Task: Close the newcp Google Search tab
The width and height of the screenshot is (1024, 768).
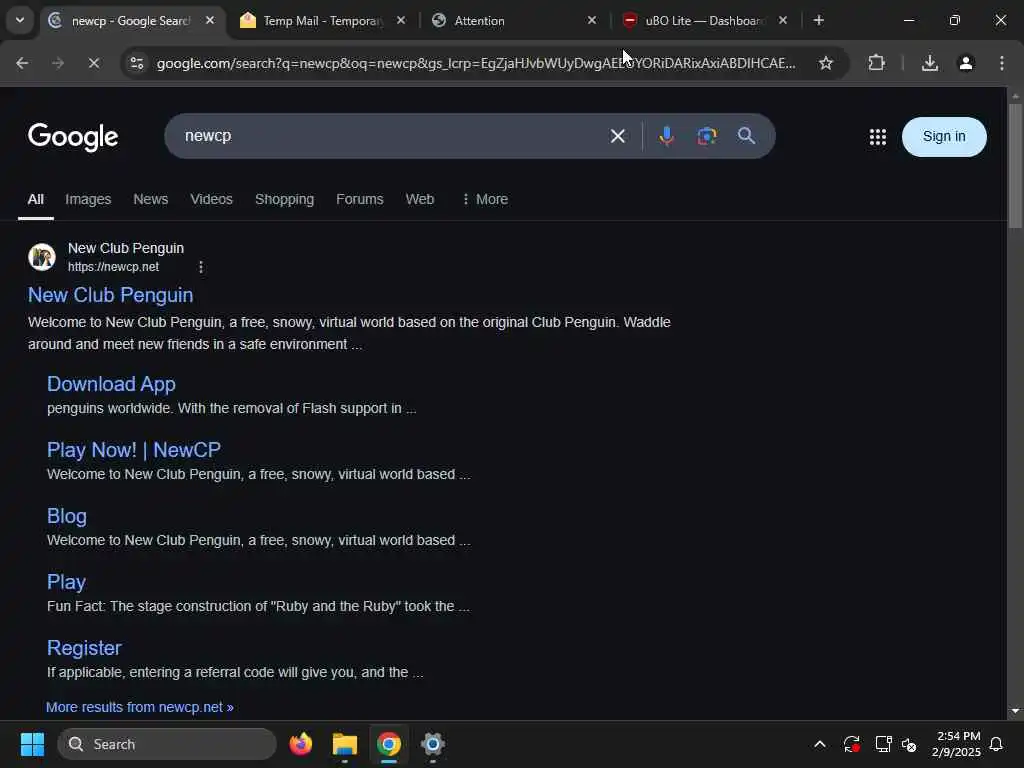Action: (210, 20)
